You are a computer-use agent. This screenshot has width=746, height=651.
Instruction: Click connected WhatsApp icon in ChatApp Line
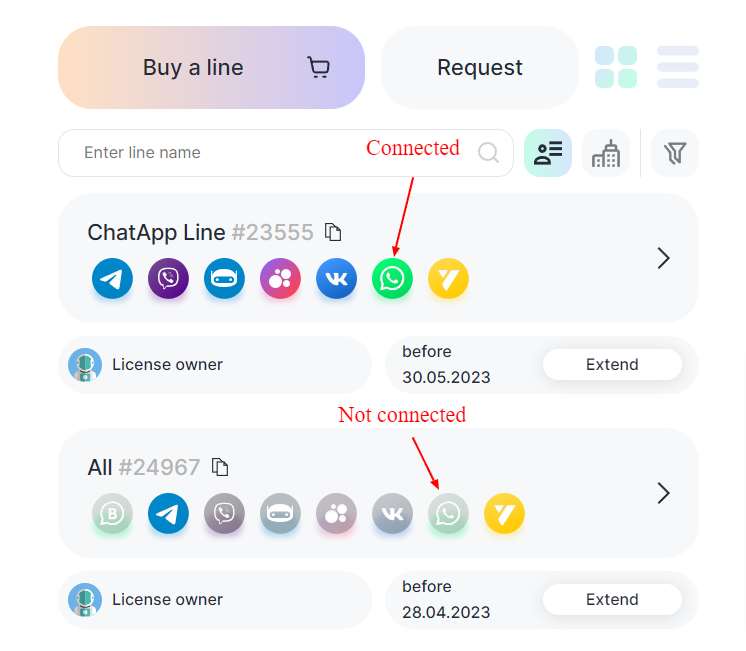tap(392, 279)
